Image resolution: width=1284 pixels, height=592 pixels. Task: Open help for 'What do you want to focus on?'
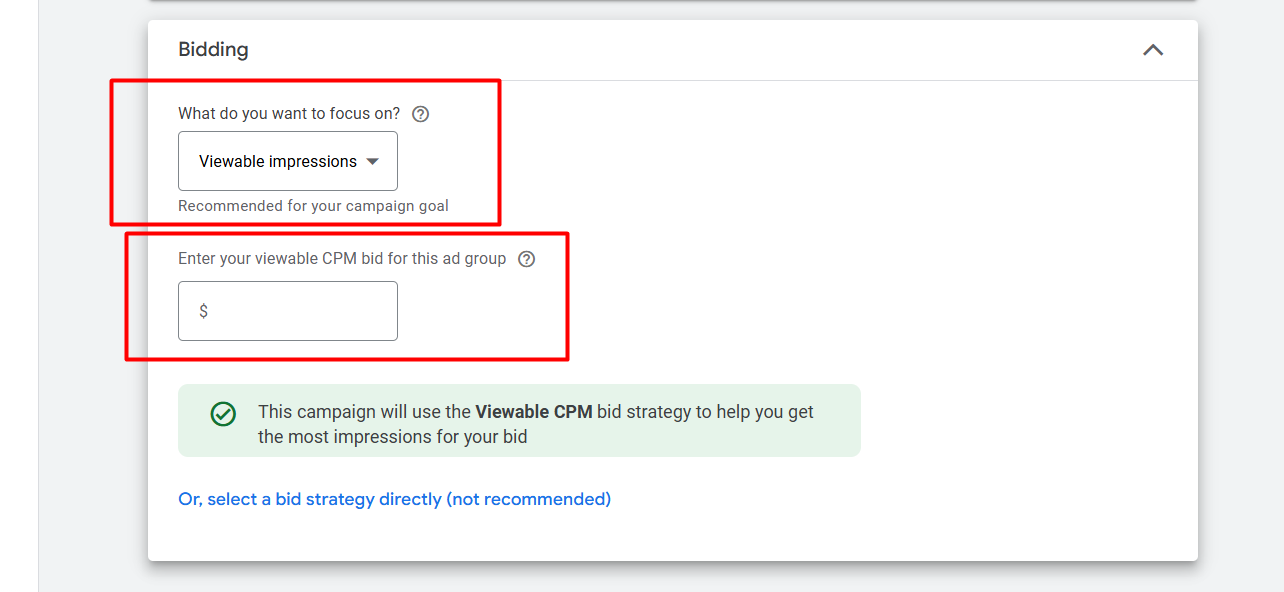[x=421, y=114]
